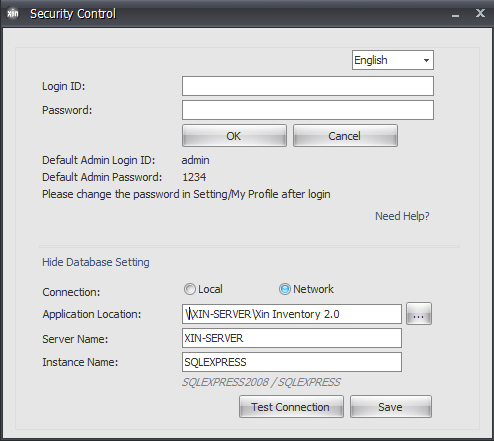Image resolution: width=494 pixels, height=441 pixels.
Task: Click into the Application Location path field
Action: [x=292, y=314]
